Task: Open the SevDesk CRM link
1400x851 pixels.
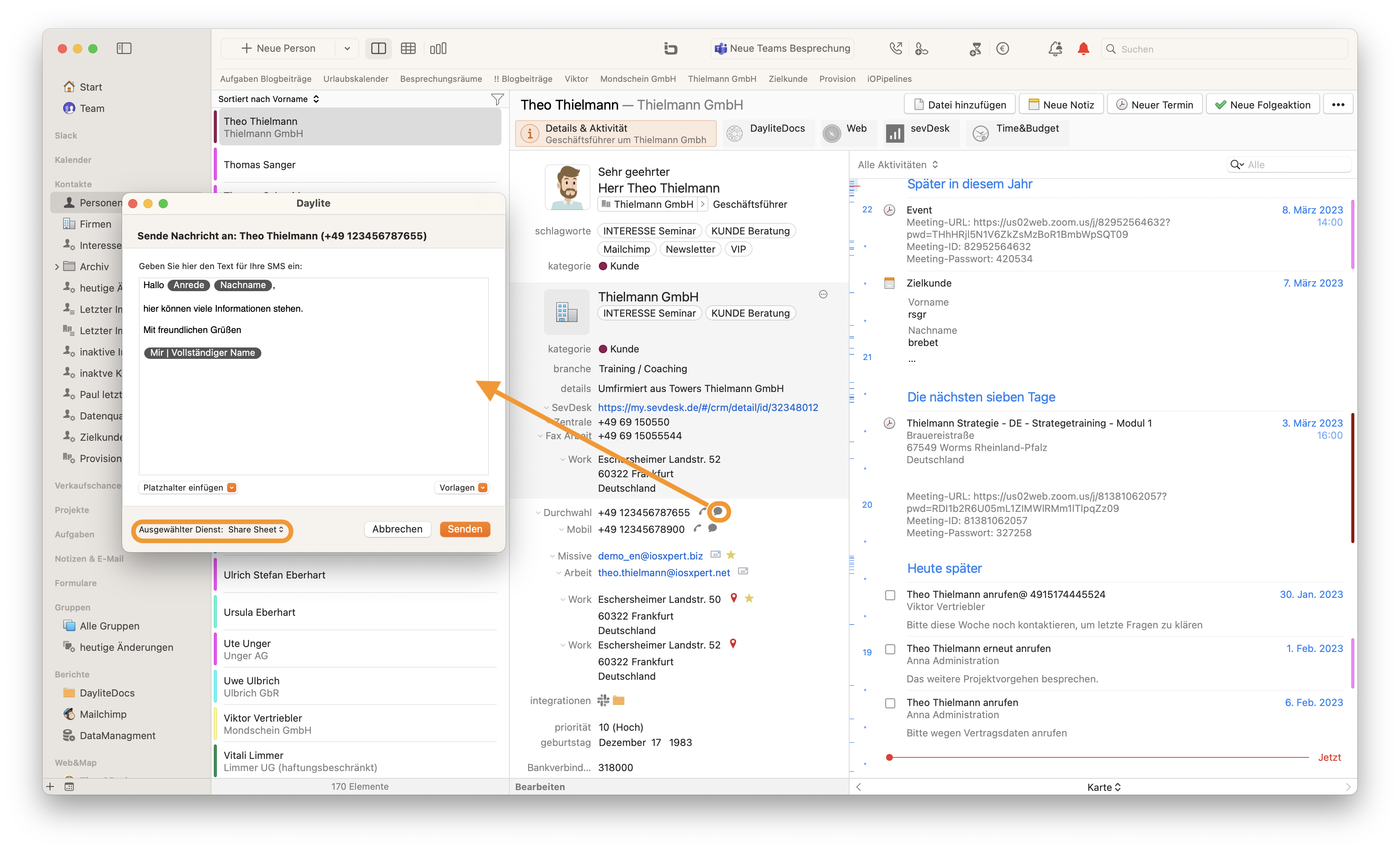Action: [708, 407]
